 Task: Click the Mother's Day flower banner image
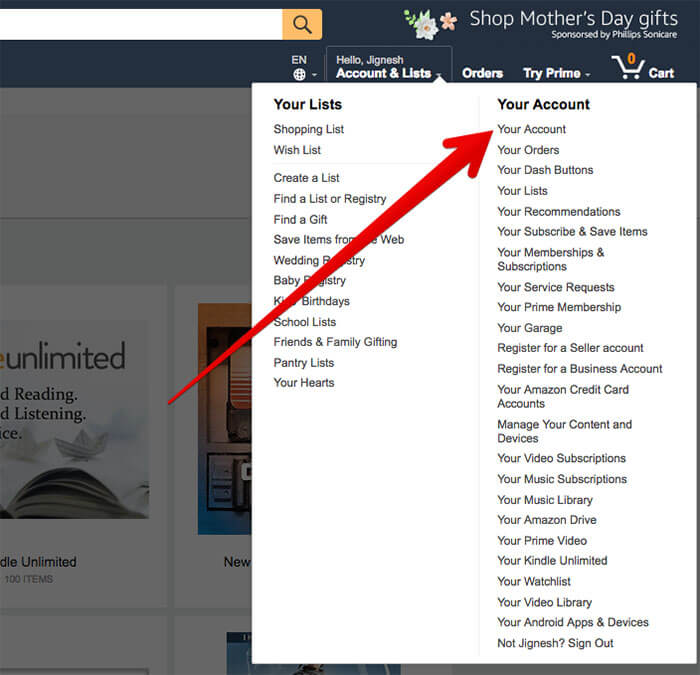tap(430, 24)
